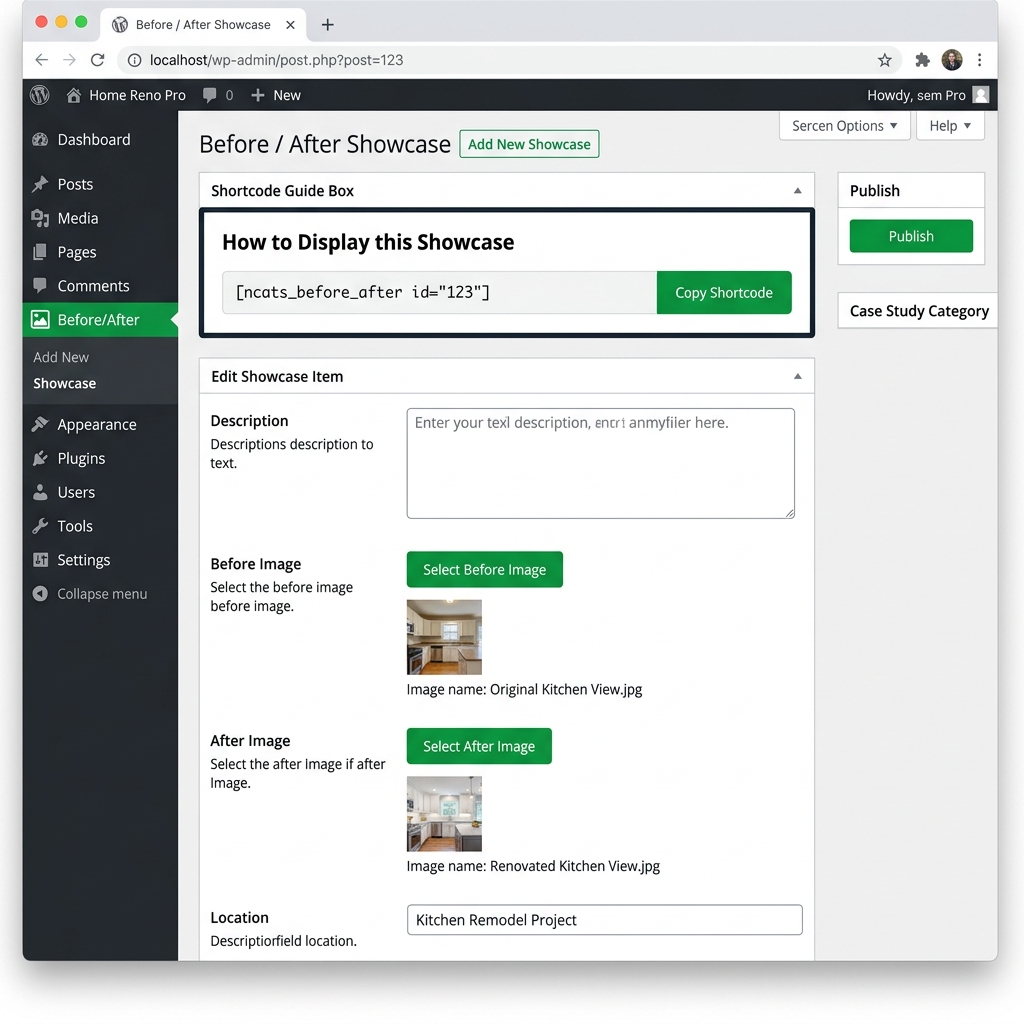This screenshot has width=1024, height=1024.
Task: Click the user avatar next to Howdy
Action: pyautogui.click(x=980, y=95)
